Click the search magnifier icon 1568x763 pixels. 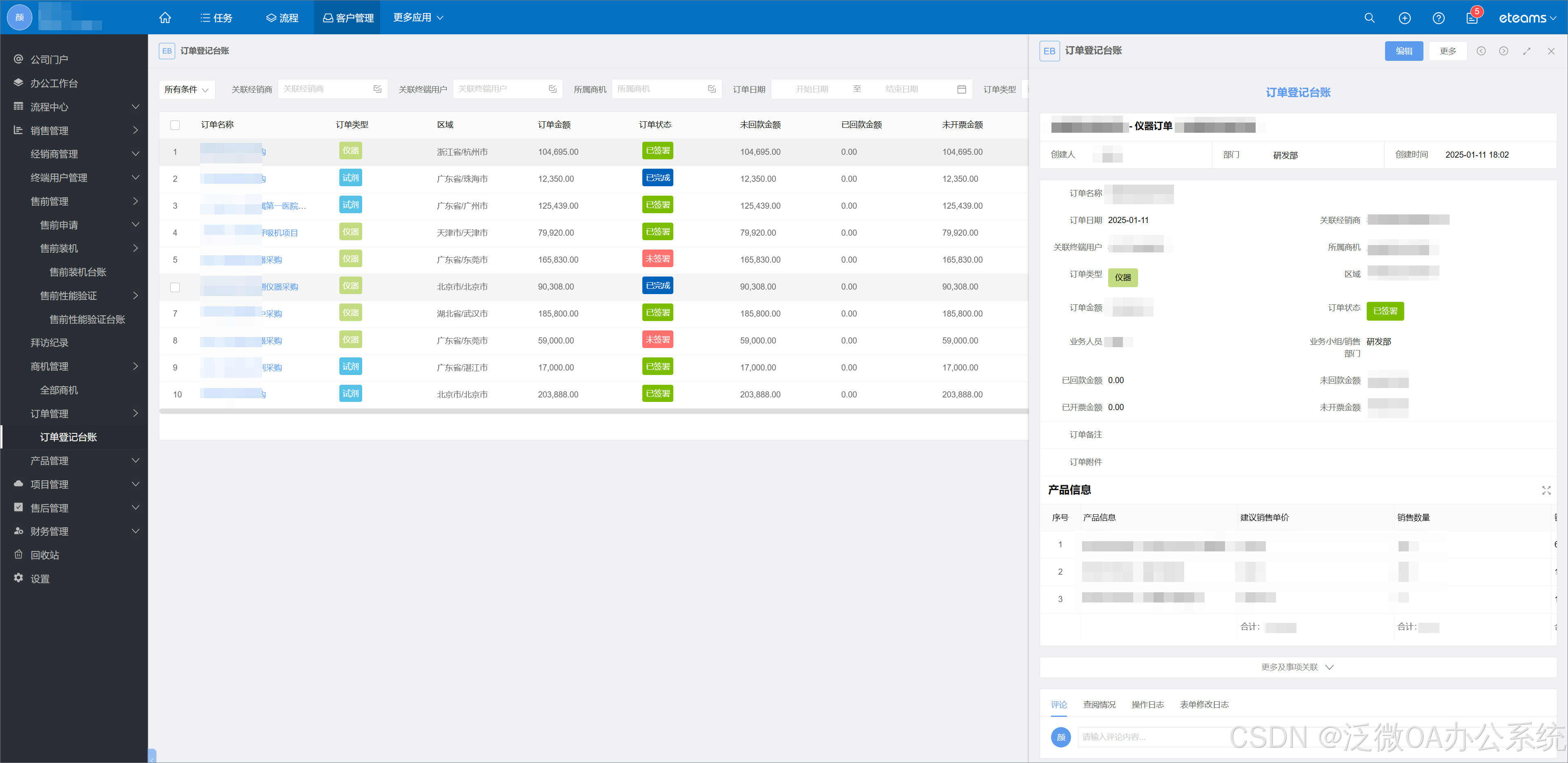coord(1370,18)
